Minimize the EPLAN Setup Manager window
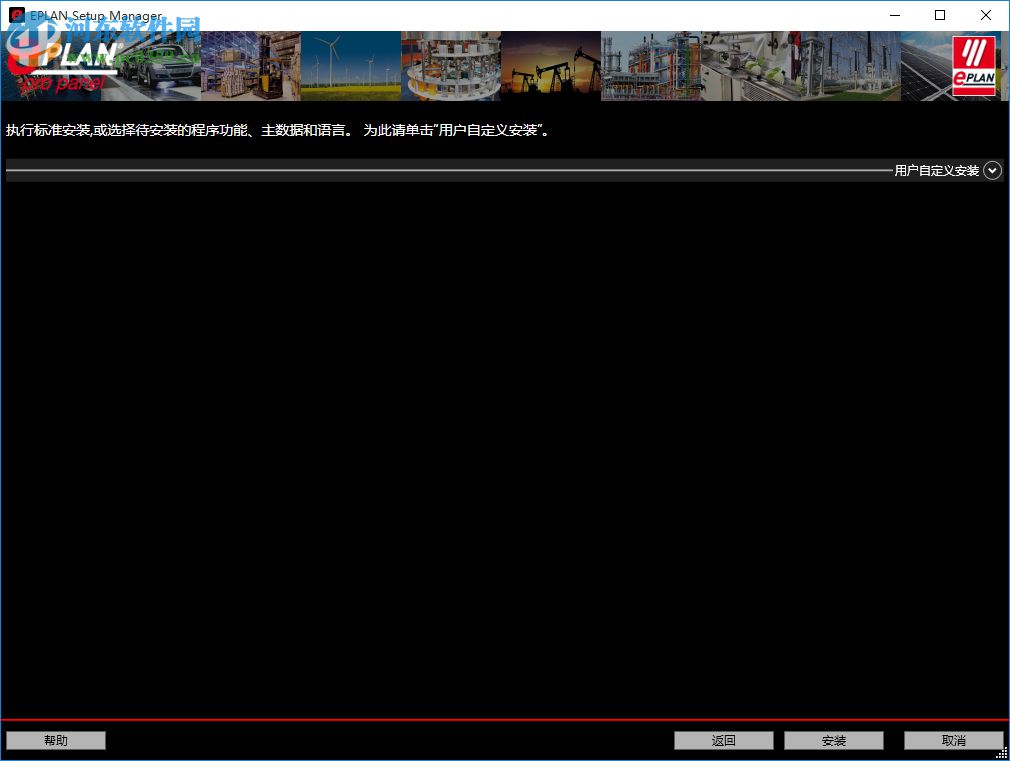The height and width of the screenshot is (761, 1010). coord(895,15)
